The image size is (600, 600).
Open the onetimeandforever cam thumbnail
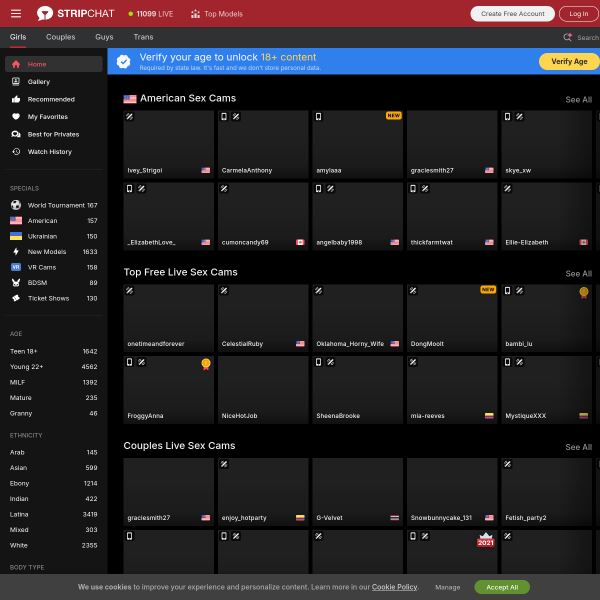click(169, 318)
